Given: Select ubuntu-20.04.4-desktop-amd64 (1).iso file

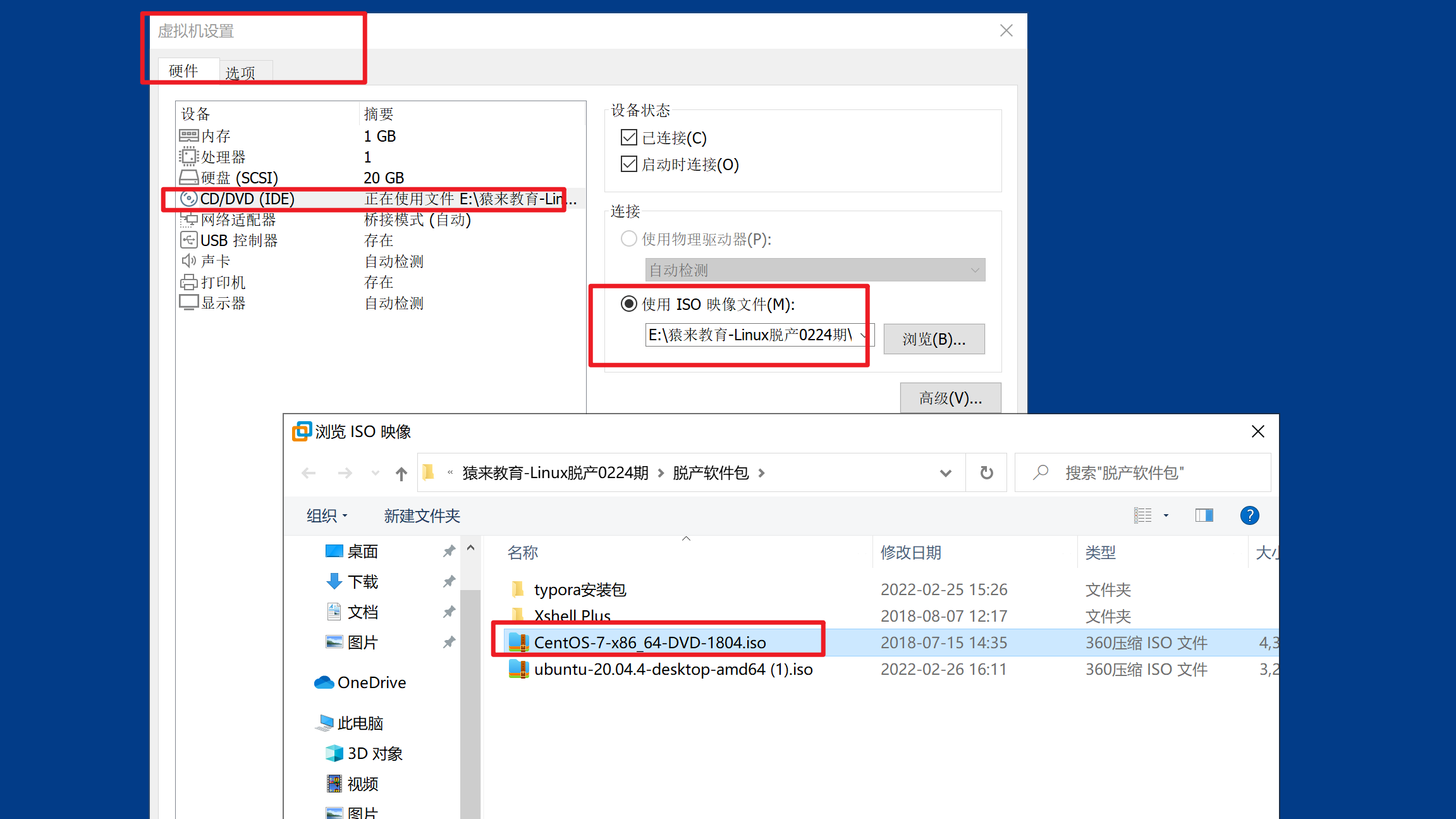Looking at the screenshot, I should point(661,669).
